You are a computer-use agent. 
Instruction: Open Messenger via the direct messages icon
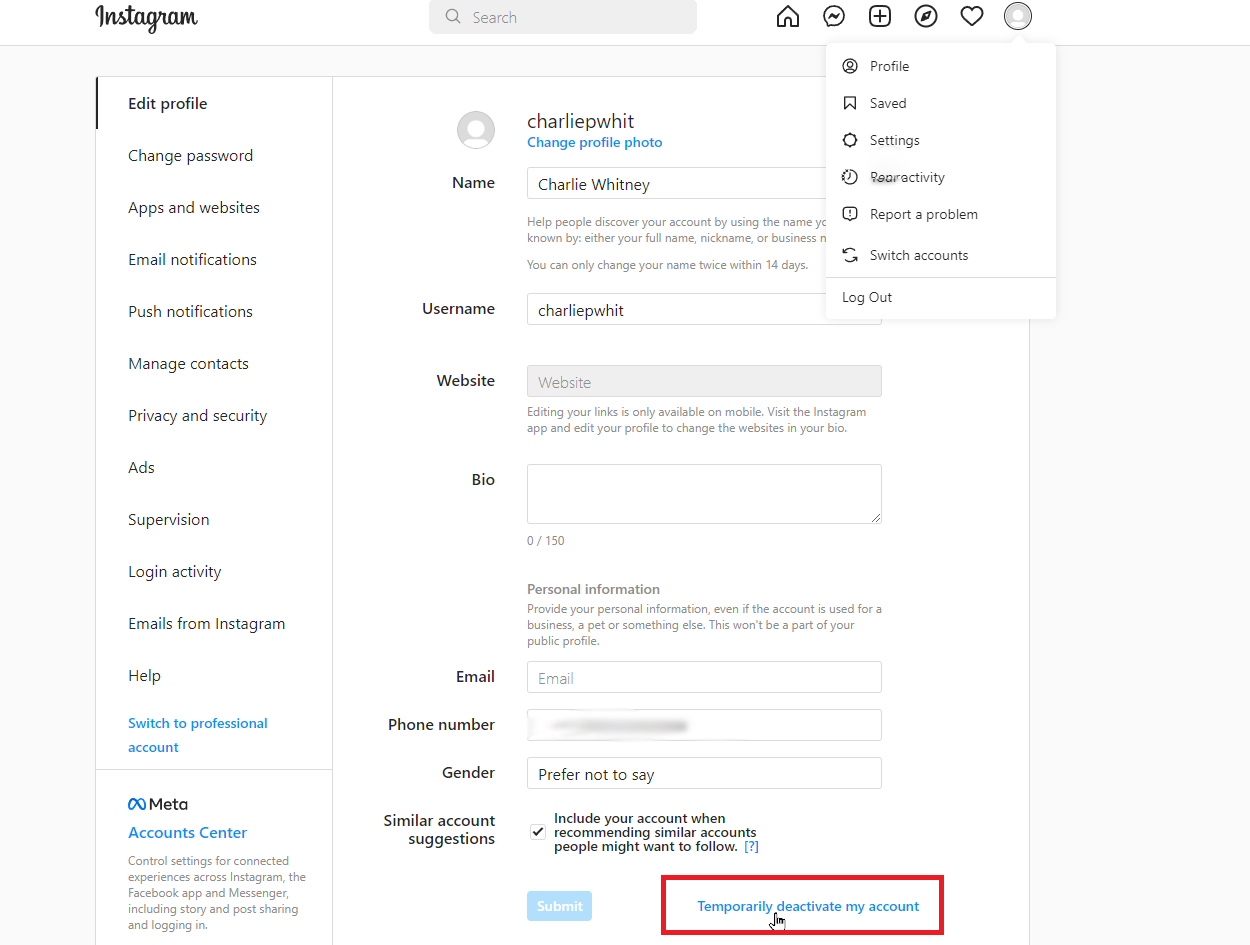[x=833, y=16]
